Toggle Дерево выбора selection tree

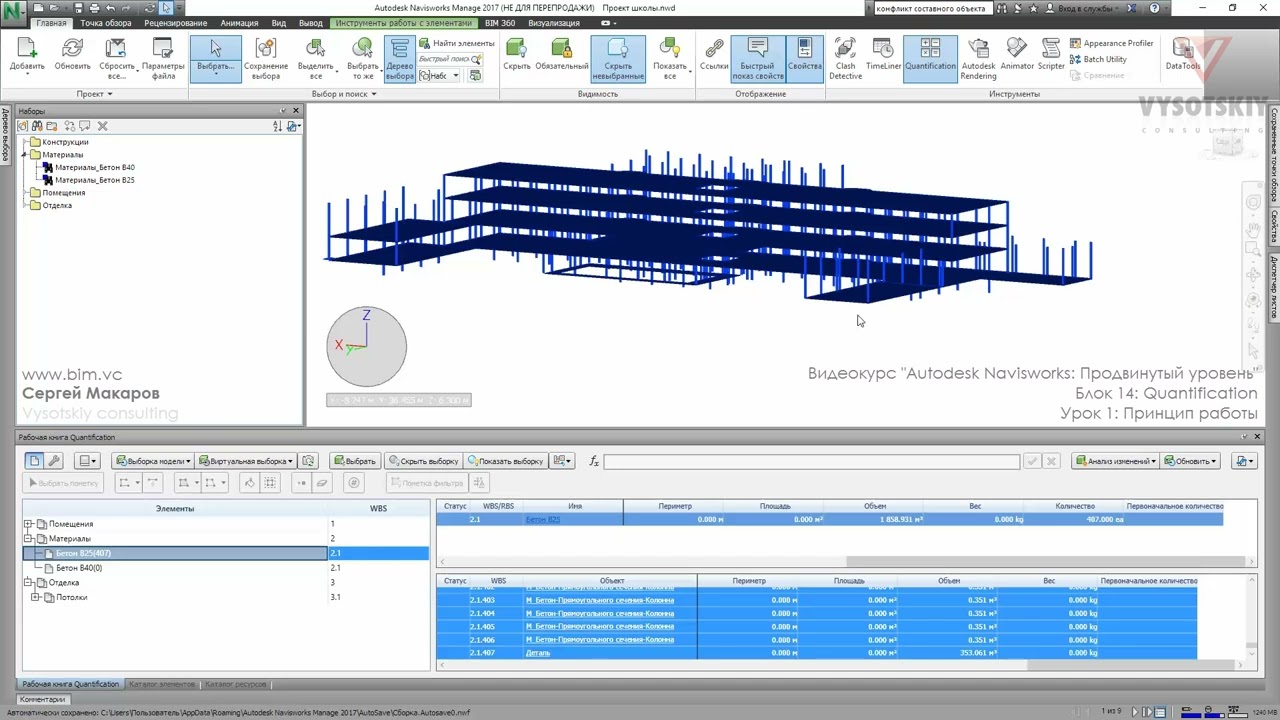pyautogui.click(x=399, y=58)
